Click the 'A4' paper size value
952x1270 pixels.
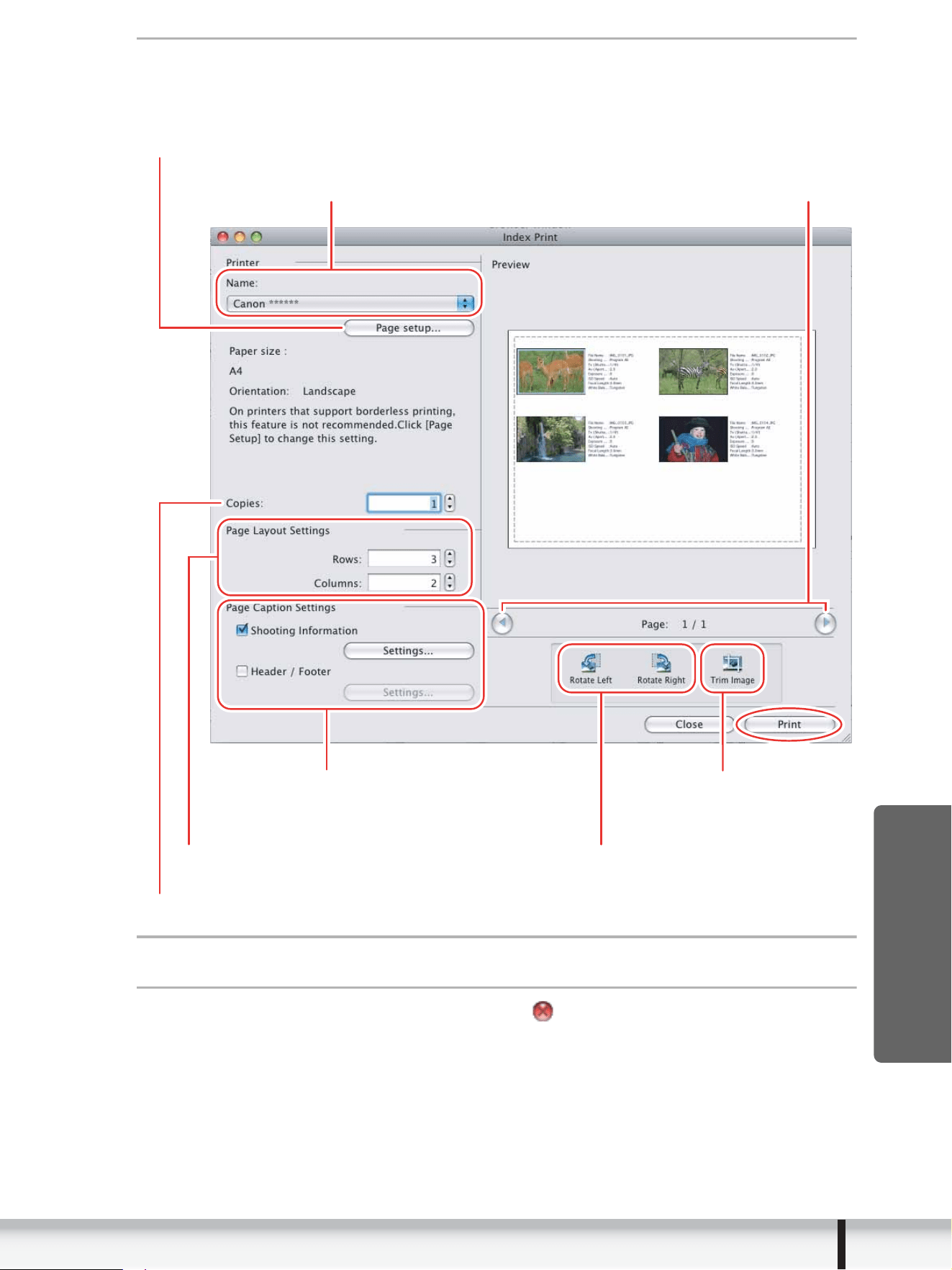pos(236,371)
